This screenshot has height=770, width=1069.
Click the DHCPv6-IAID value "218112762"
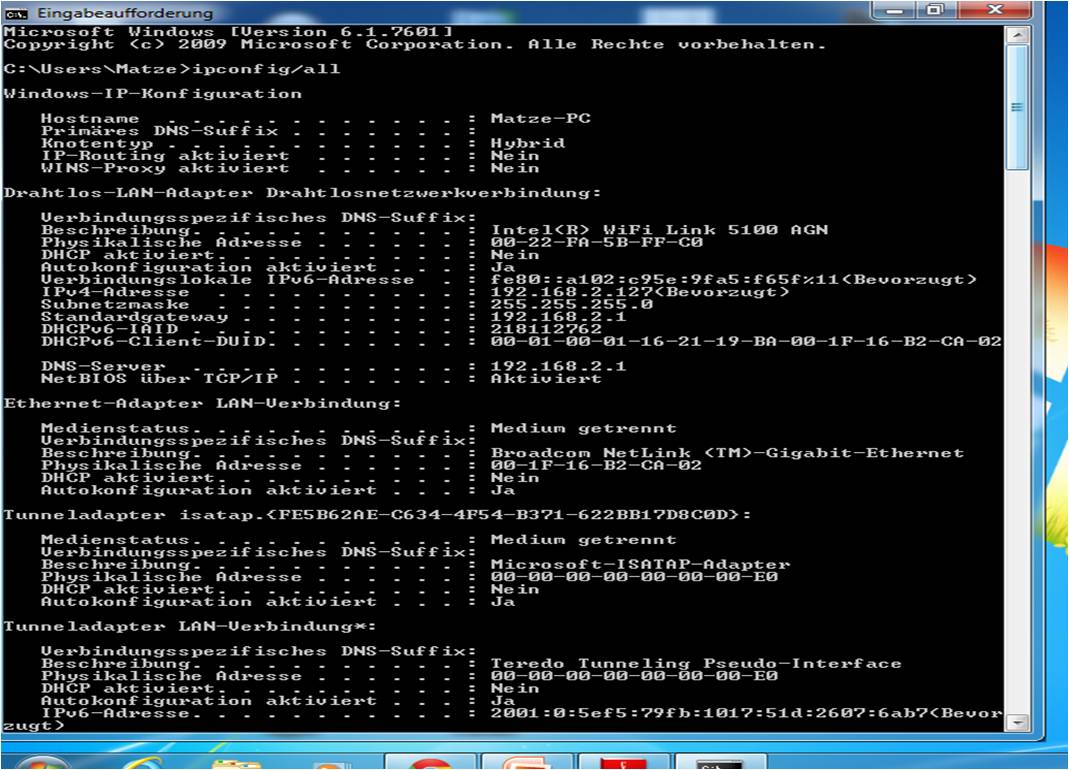click(546, 329)
